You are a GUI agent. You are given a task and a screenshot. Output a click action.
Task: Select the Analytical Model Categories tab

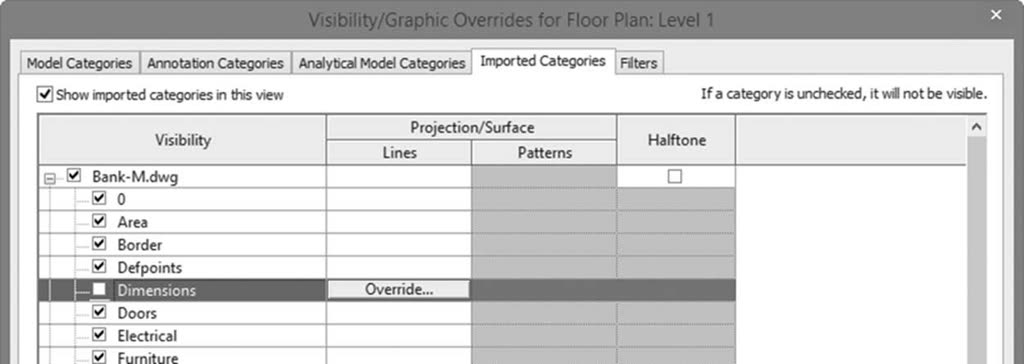[x=381, y=63]
